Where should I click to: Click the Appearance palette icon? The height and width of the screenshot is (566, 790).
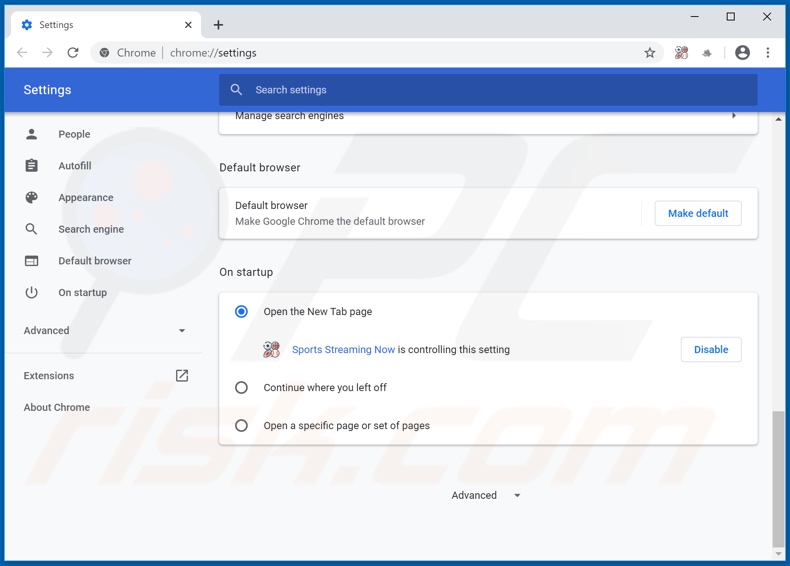click(31, 198)
